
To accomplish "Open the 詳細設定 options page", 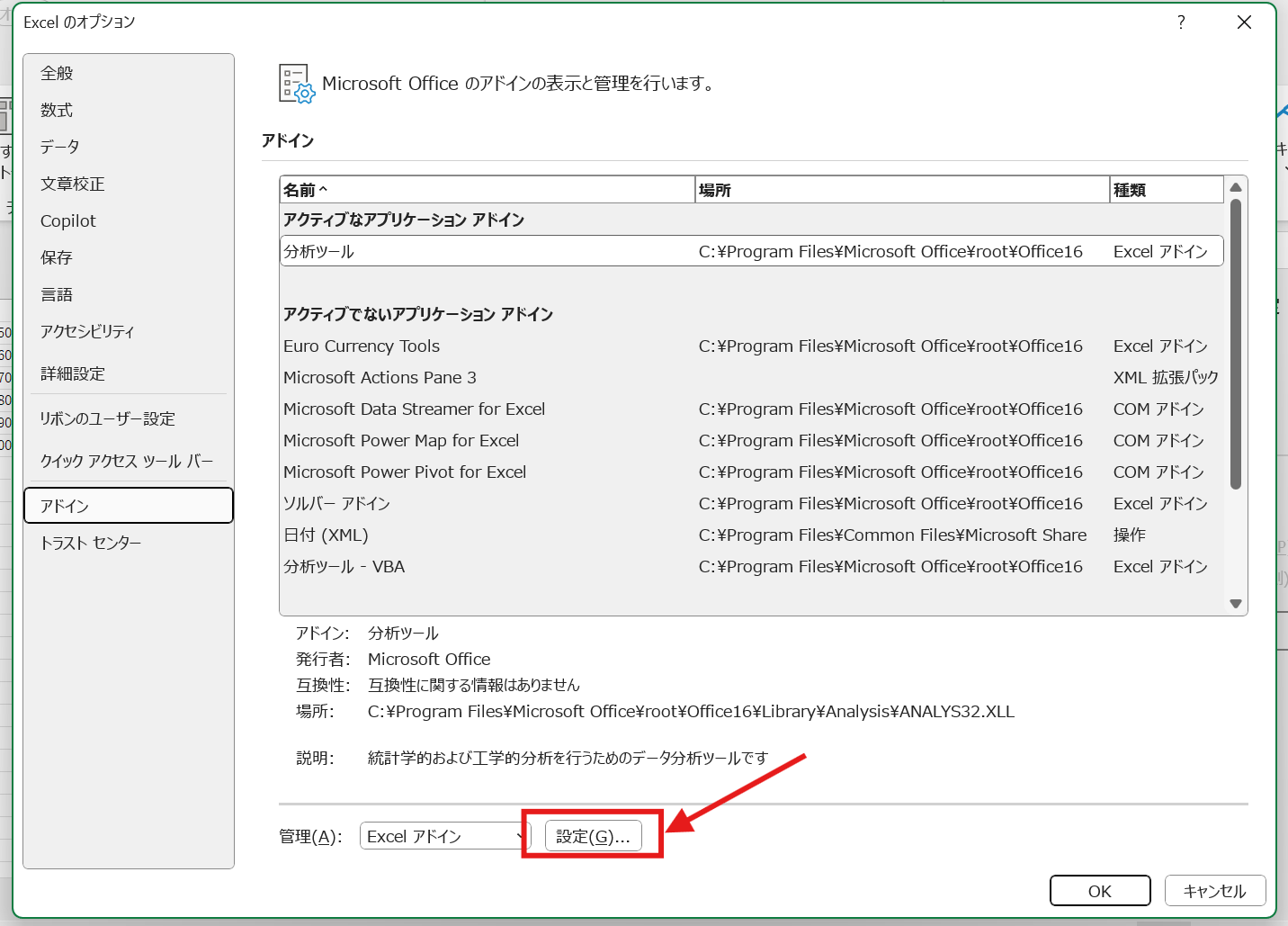I will pyautogui.click(x=72, y=373).
